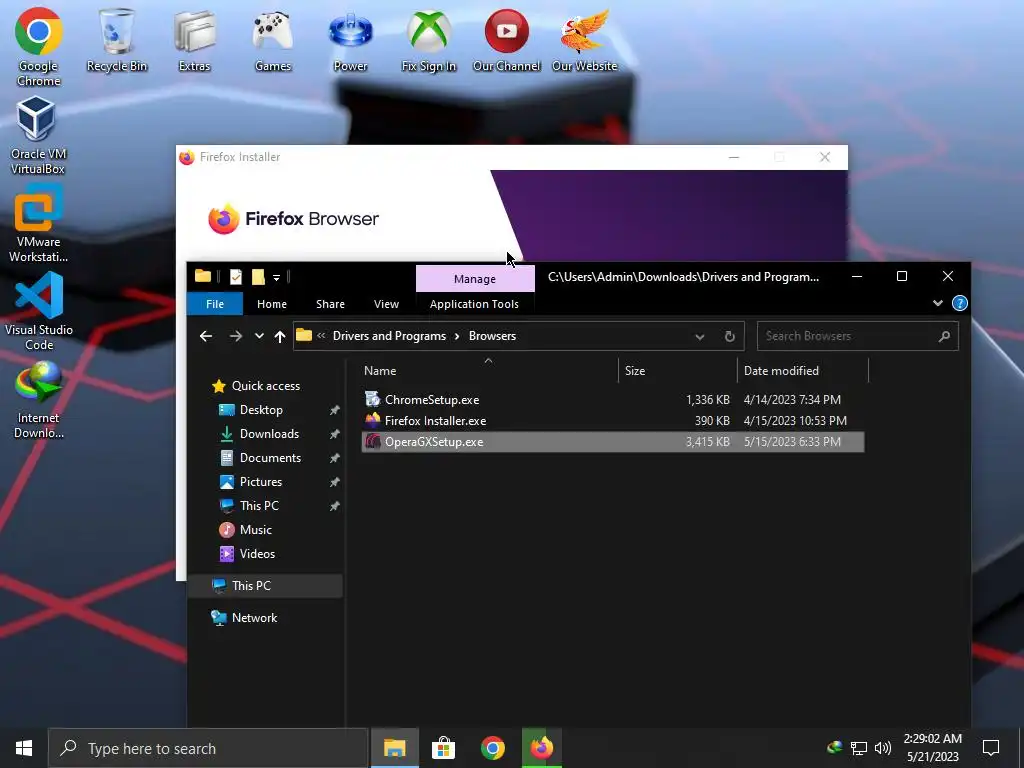Select the Extras desktop folder icon
The image size is (1024, 768).
195,40
